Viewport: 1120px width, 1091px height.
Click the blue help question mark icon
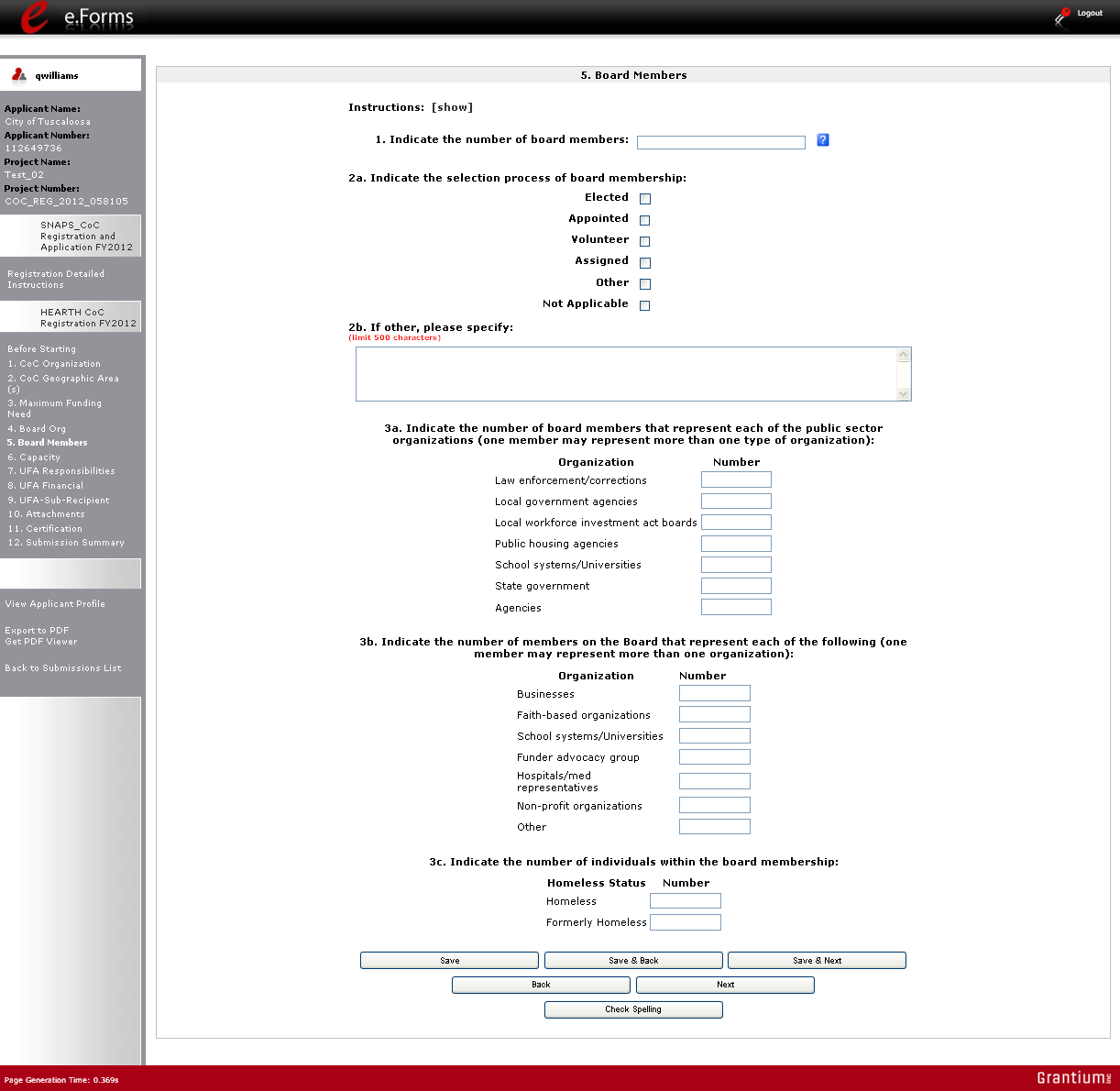coord(822,140)
